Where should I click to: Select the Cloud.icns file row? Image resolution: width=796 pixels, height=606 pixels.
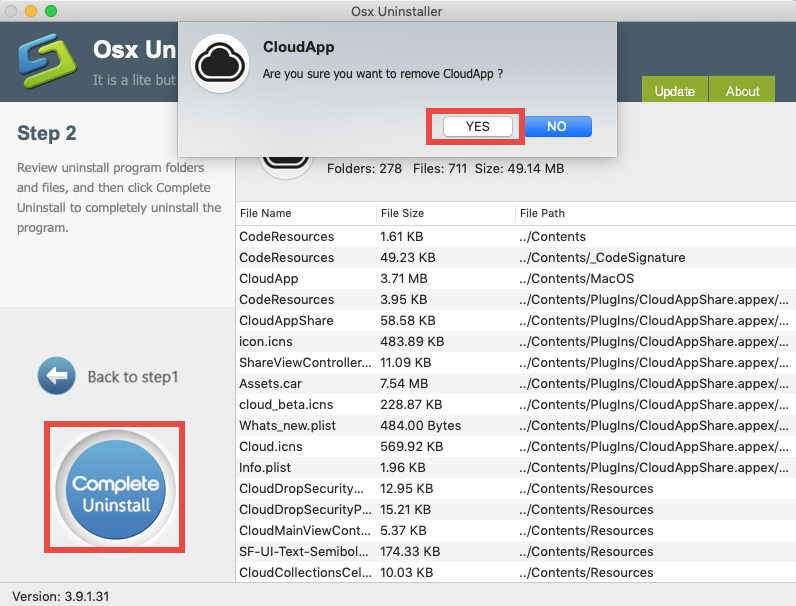[x=516, y=446]
